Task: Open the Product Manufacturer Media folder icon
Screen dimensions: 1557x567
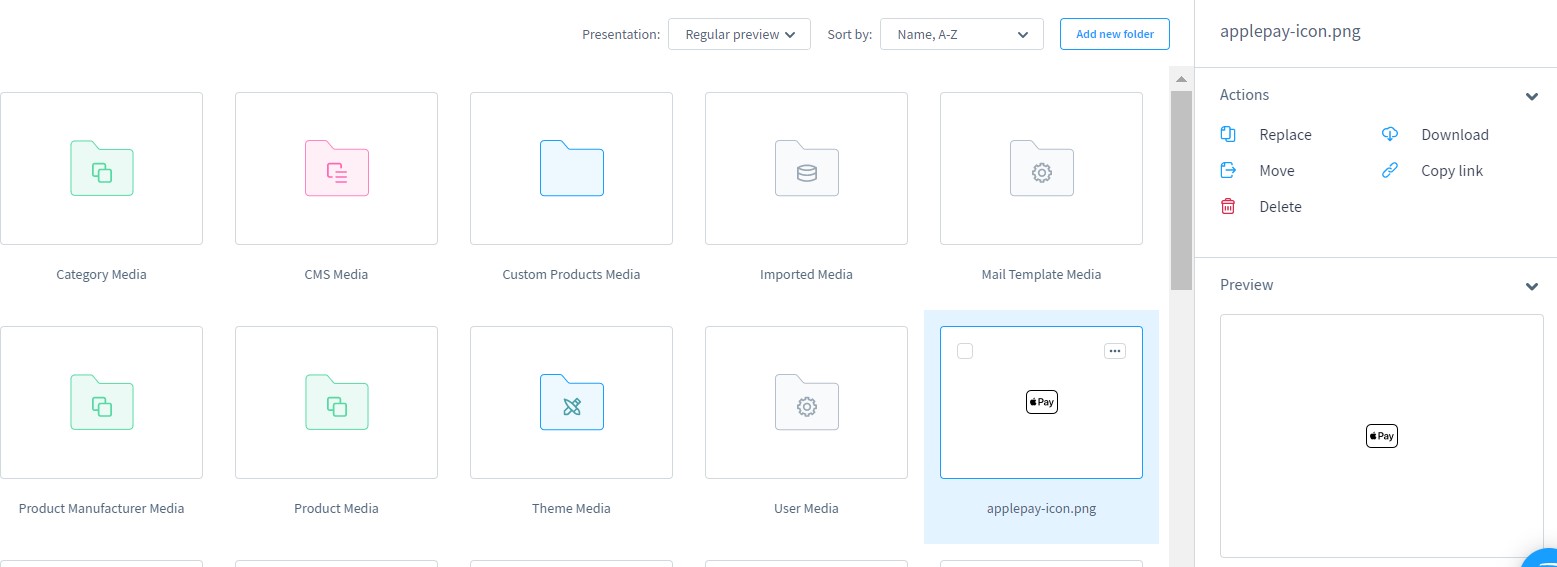Action: [x=101, y=402]
